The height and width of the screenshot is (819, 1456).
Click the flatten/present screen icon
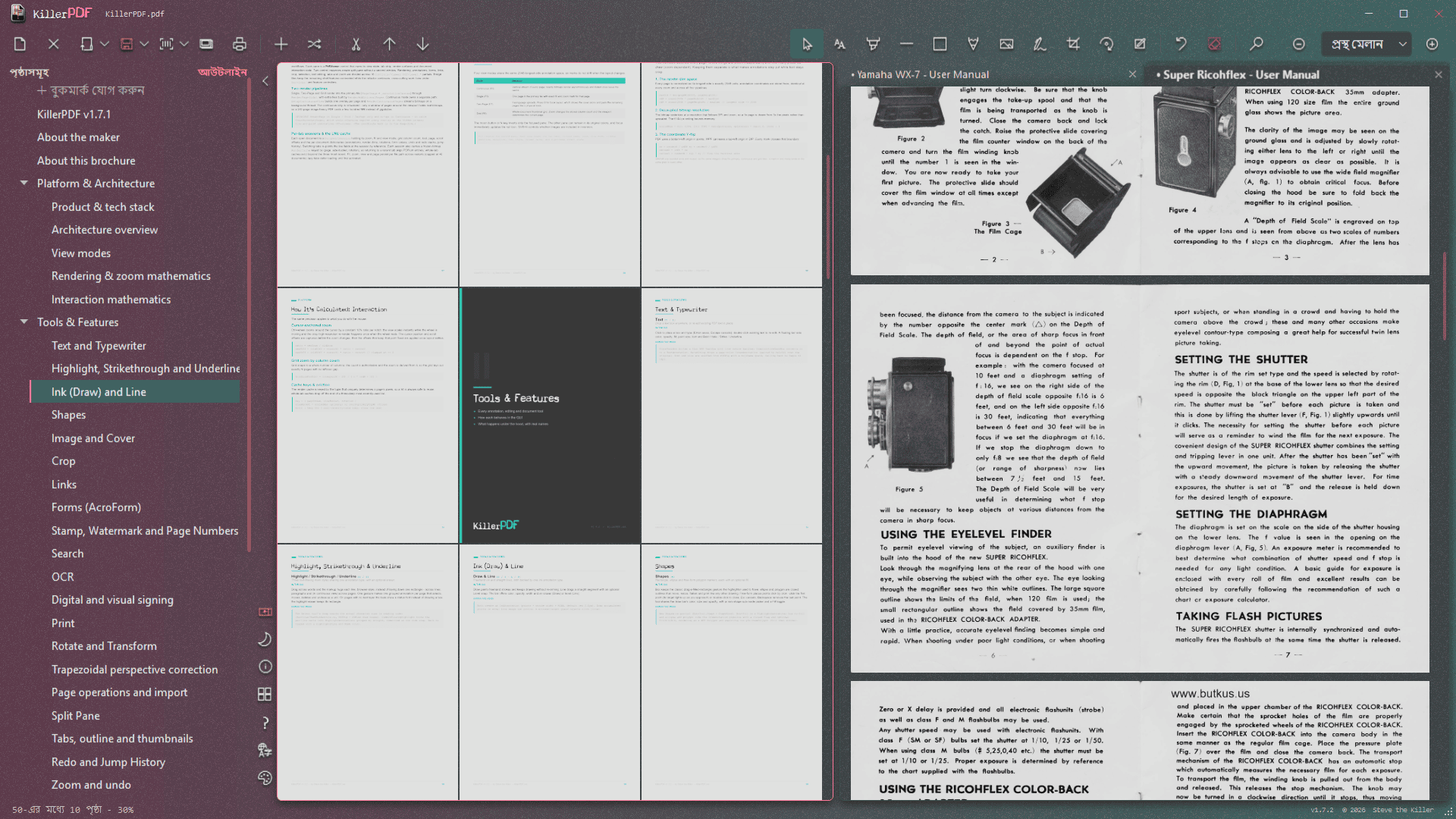click(x=206, y=44)
